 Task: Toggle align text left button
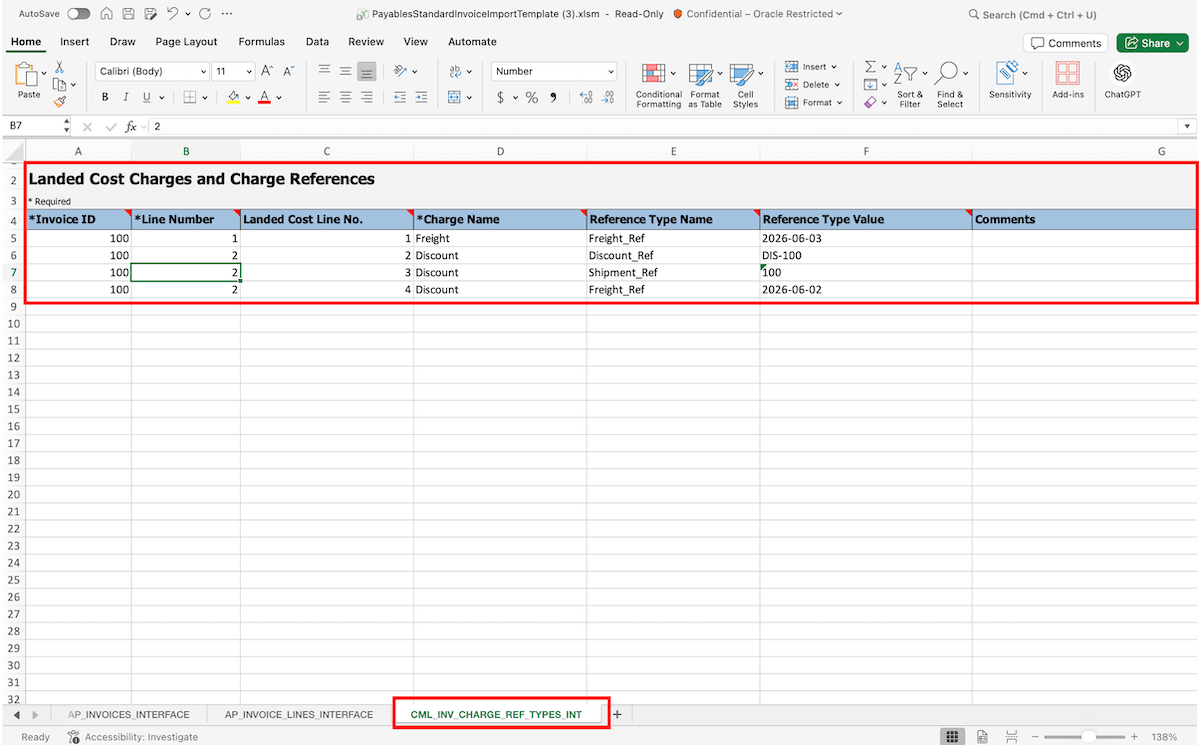(x=324, y=97)
